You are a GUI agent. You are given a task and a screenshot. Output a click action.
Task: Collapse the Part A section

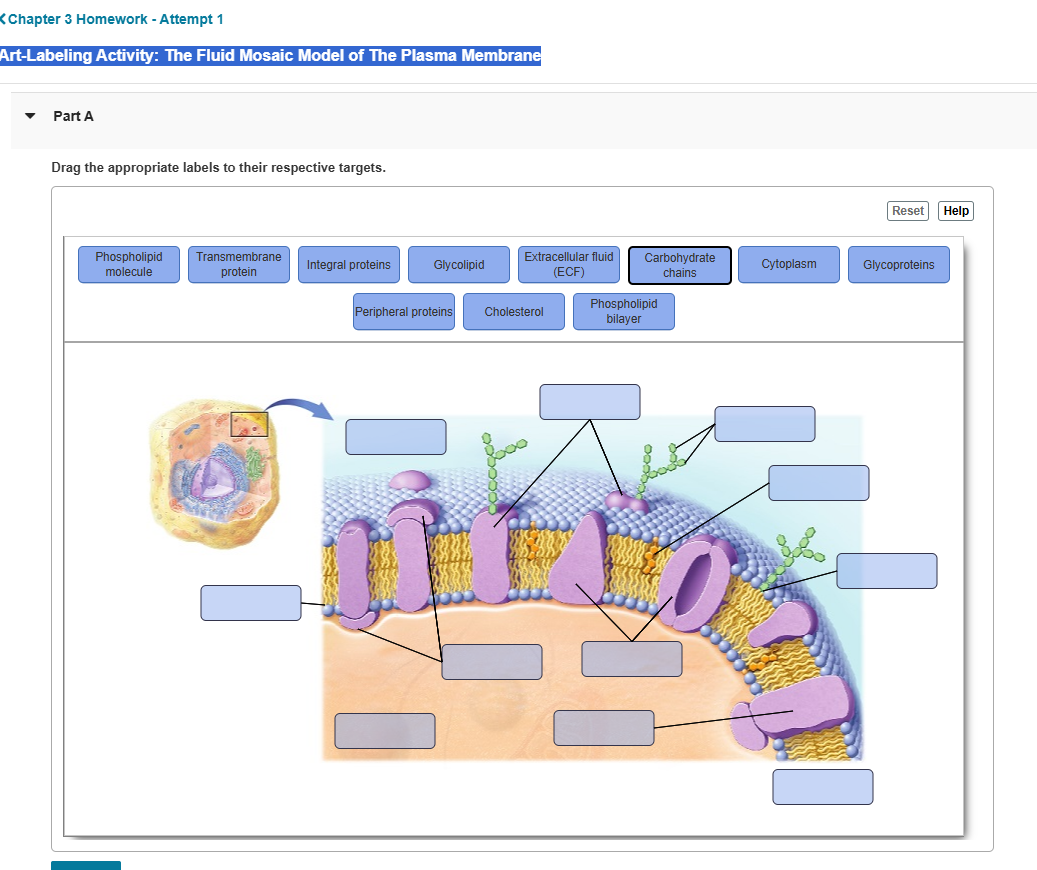point(29,116)
